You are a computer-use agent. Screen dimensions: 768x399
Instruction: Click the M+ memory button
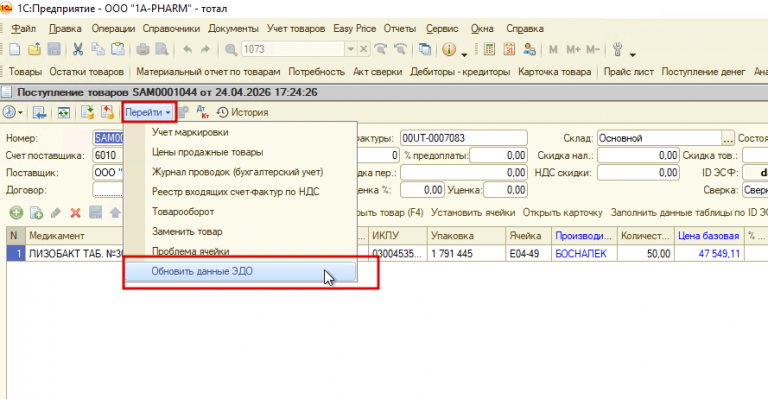pos(573,49)
